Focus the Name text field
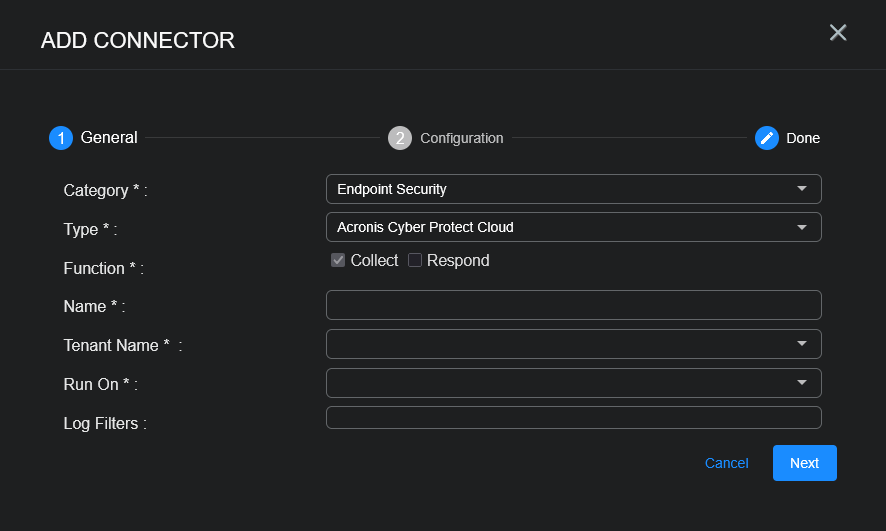 click(x=573, y=305)
